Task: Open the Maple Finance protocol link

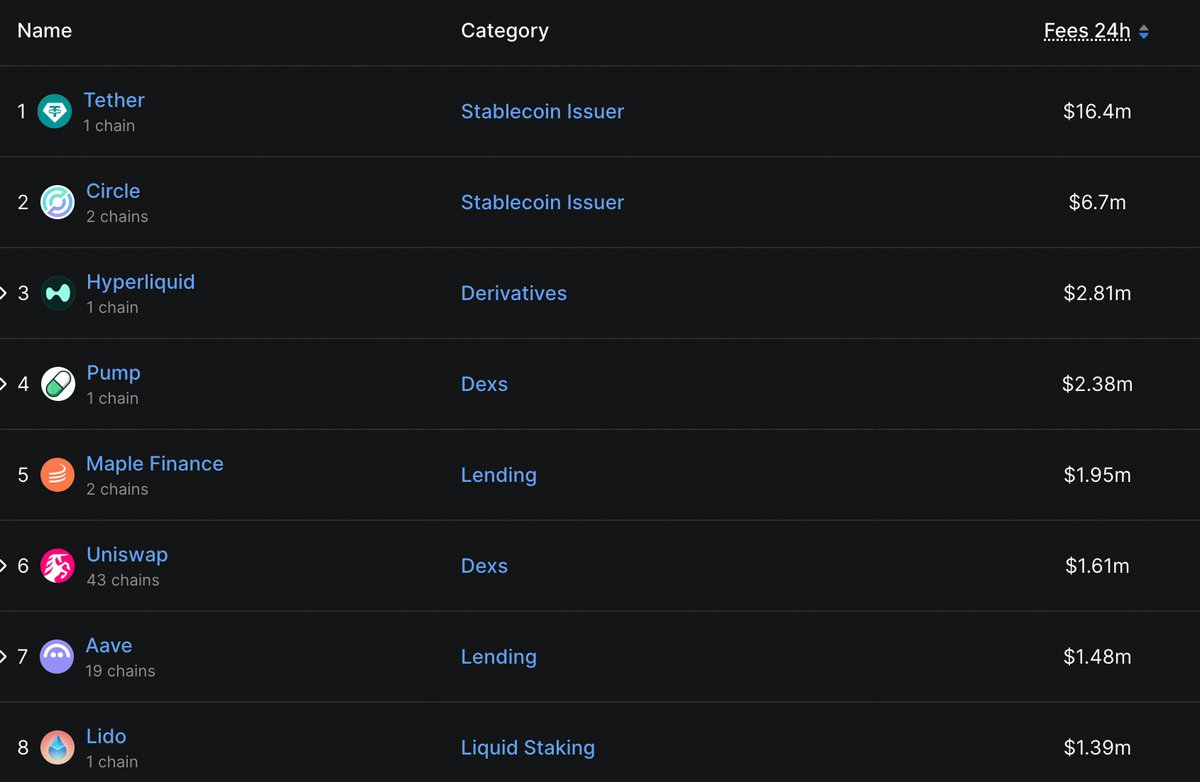Action: [155, 464]
